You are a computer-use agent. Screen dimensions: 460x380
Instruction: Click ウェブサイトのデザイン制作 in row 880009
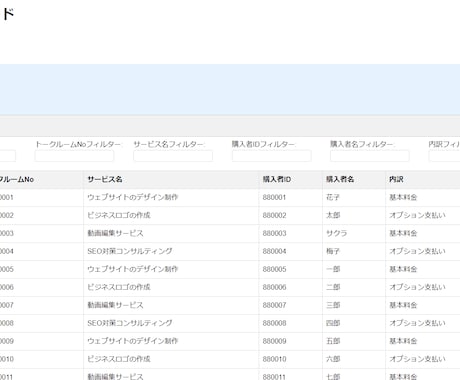pyautogui.click(x=133, y=341)
